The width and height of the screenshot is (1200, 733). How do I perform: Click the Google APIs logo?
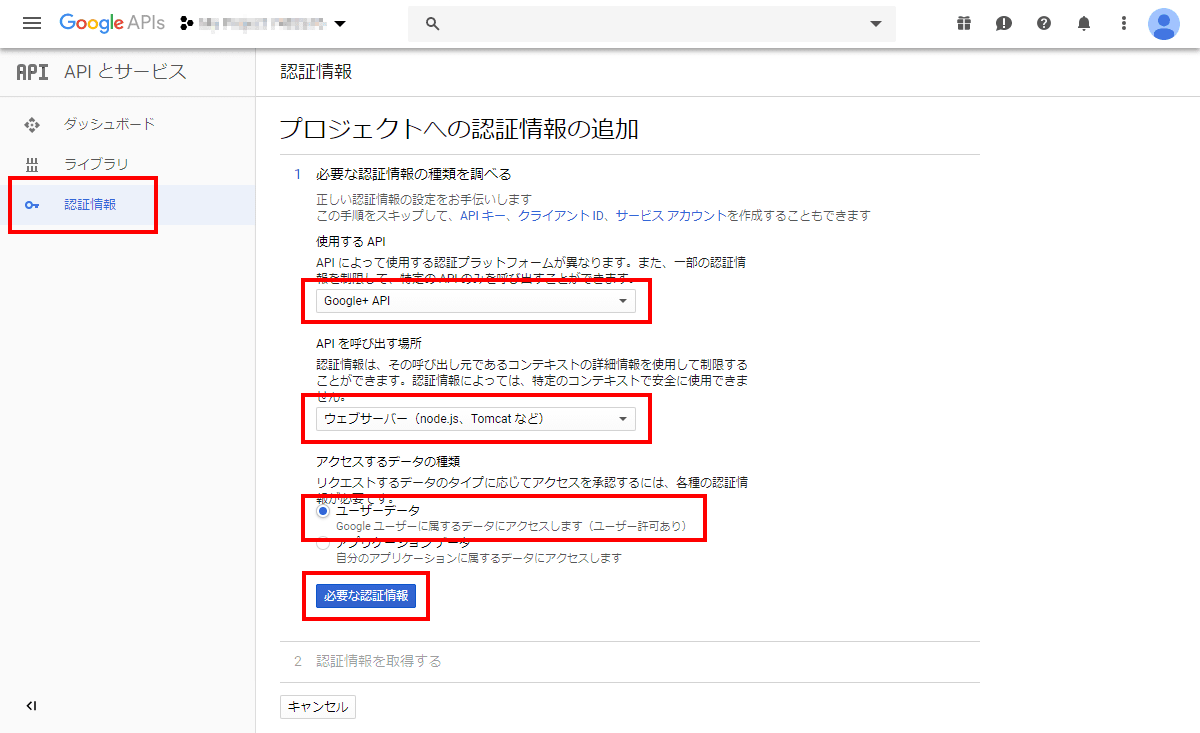[x=112, y=23]
